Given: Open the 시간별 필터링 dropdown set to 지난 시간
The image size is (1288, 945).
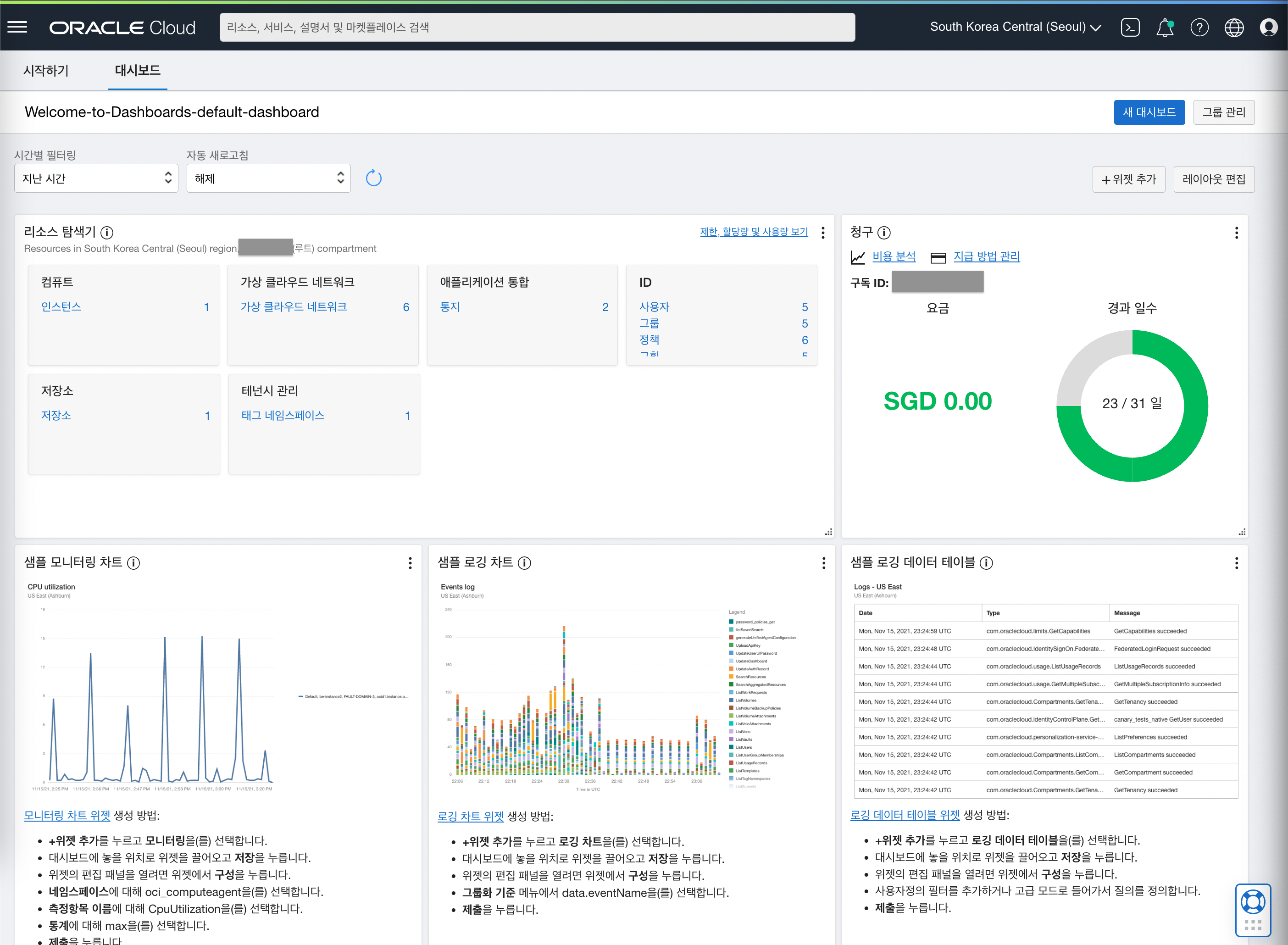Looking at the screenshot, I should pos(96,178).
